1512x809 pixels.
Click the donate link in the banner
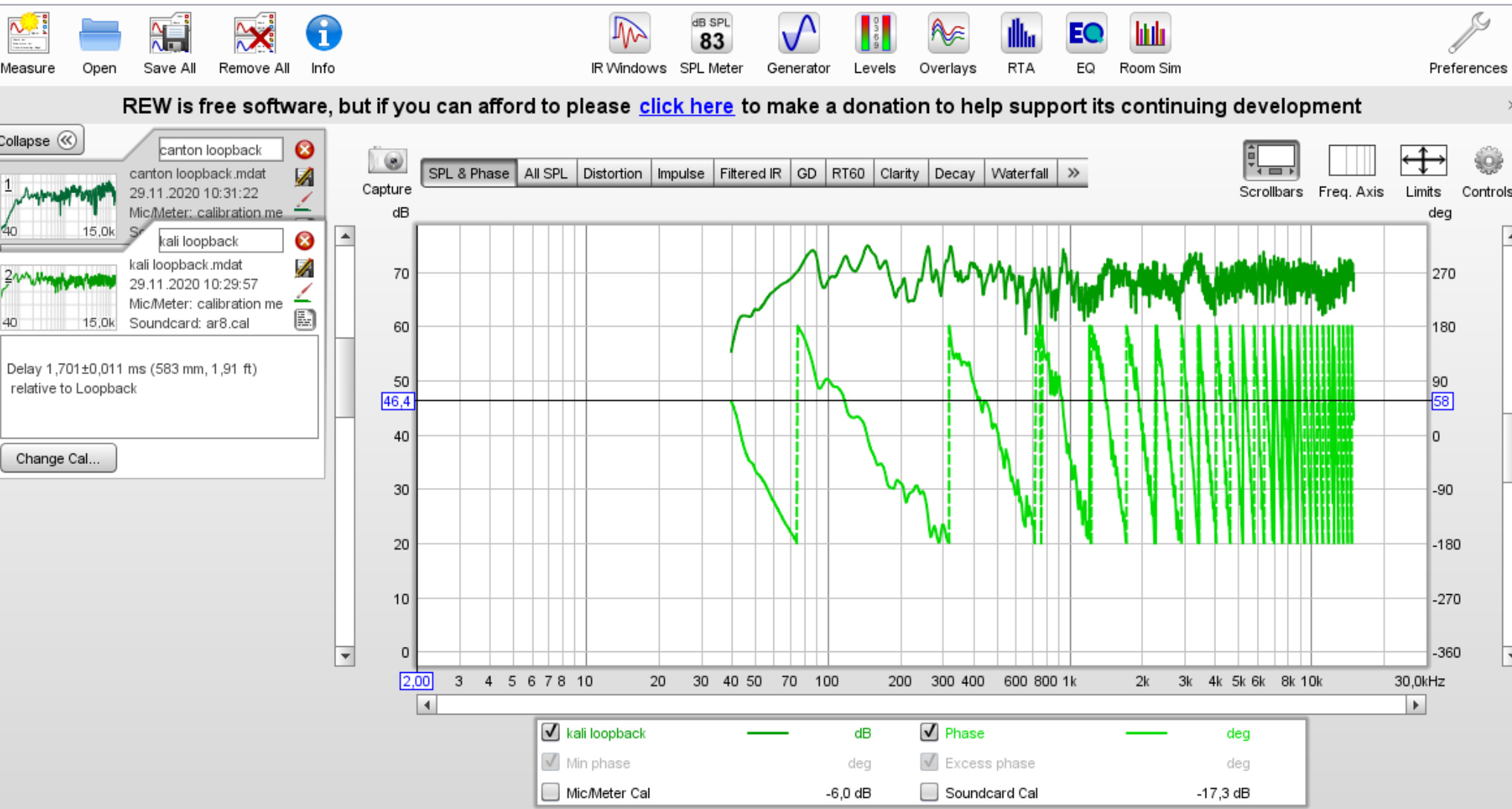(686, 105)
